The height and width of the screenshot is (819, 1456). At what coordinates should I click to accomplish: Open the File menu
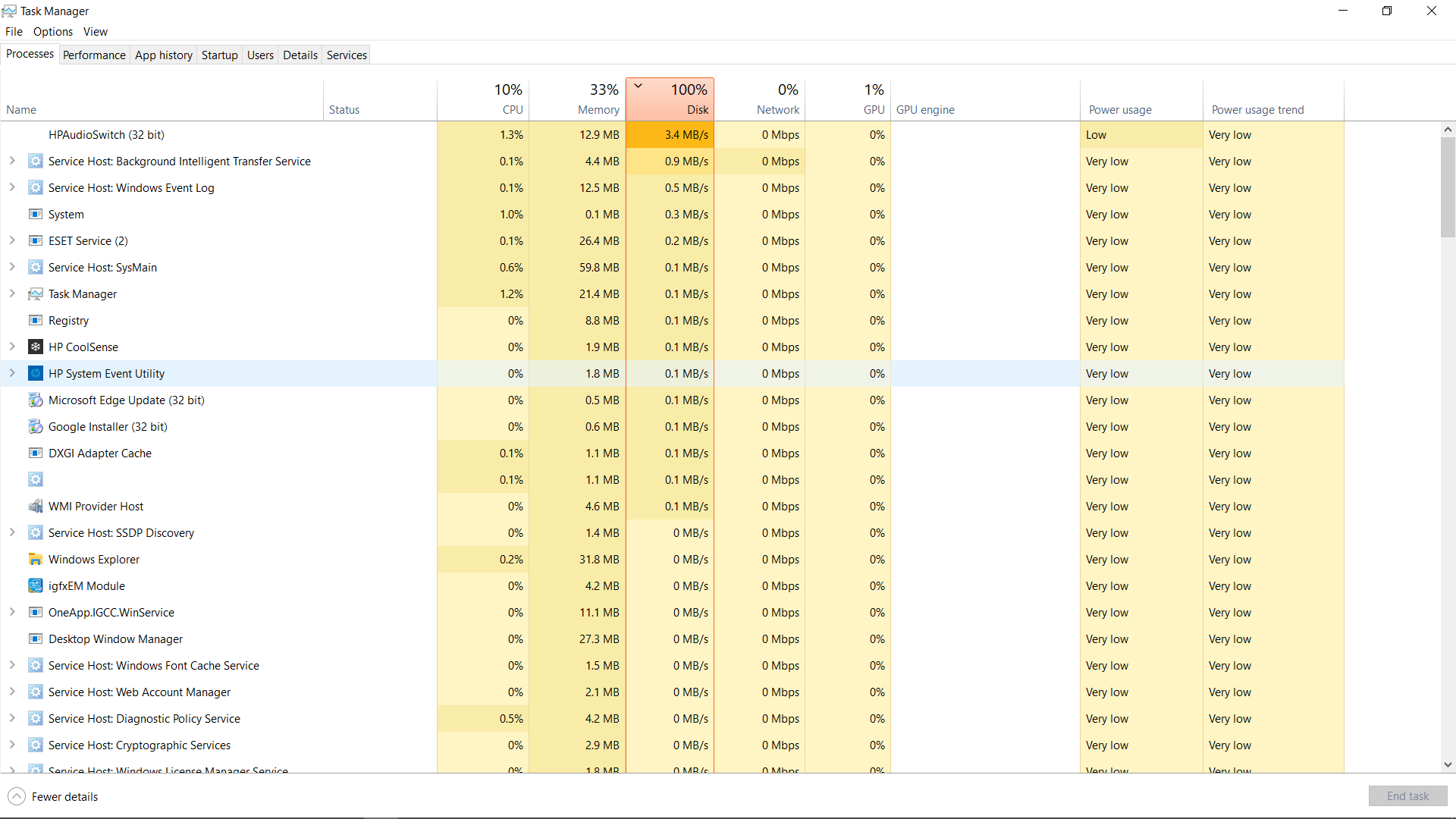click(x=14, y=32)
